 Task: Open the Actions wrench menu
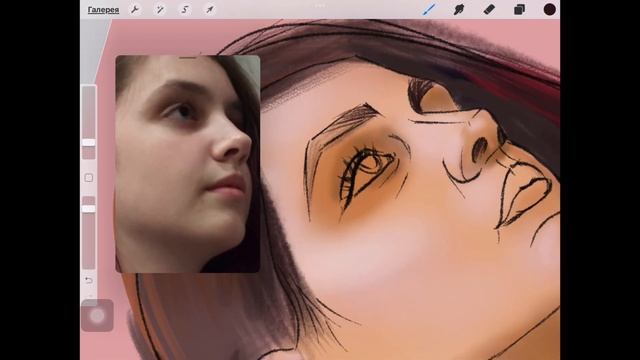135,9
